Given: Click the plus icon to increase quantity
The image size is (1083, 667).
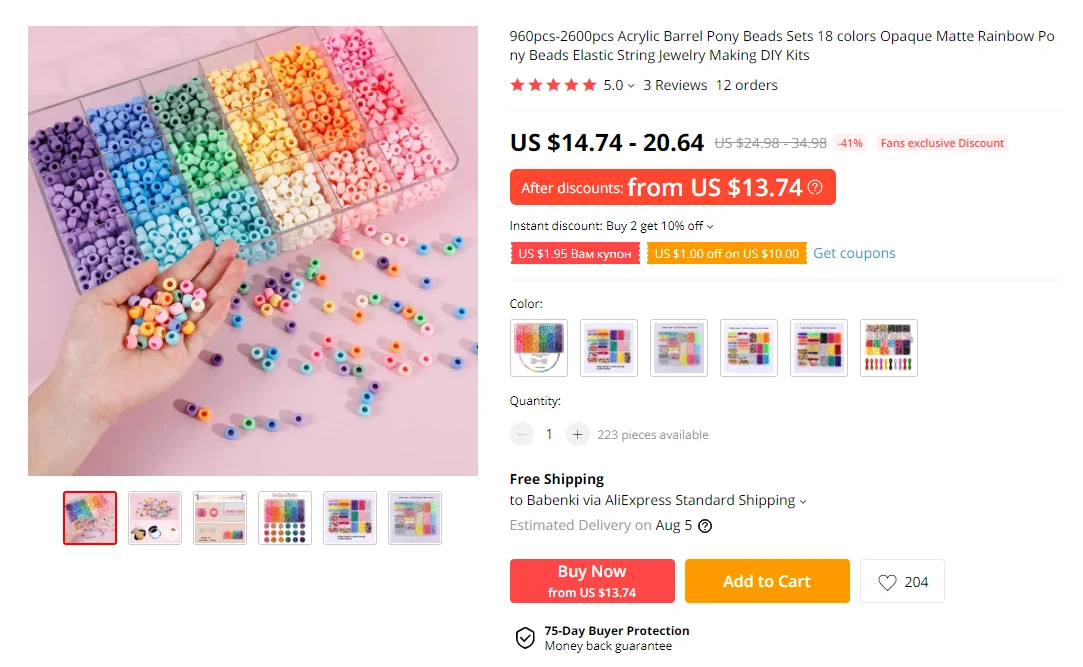Looking at the screenshot, I should pyautogui.click(x=577, y=434).
